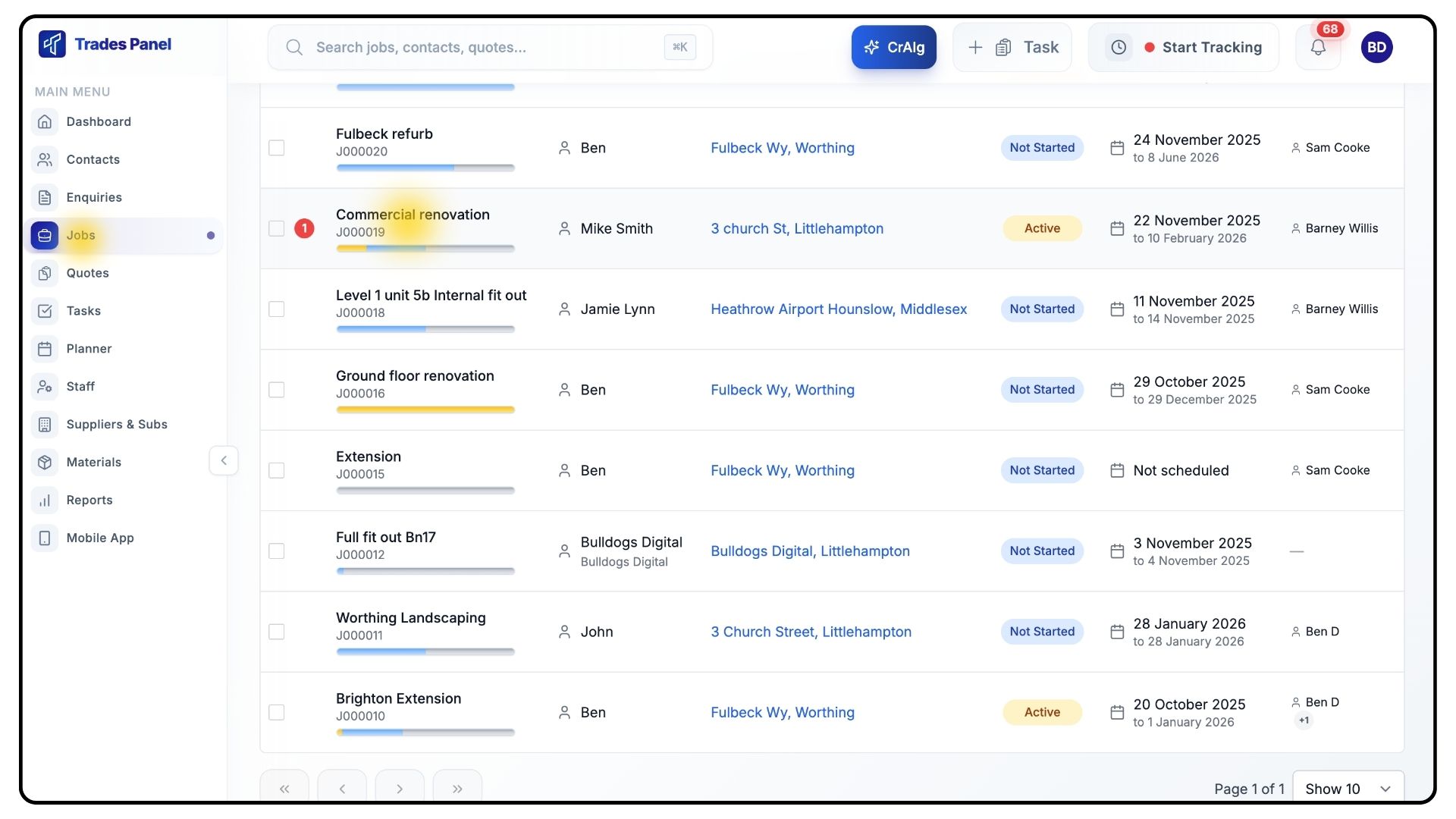1456x819 pixels.
Task: Click the red alert badge on Commercial renovation
Action: [x=304, y=228]
